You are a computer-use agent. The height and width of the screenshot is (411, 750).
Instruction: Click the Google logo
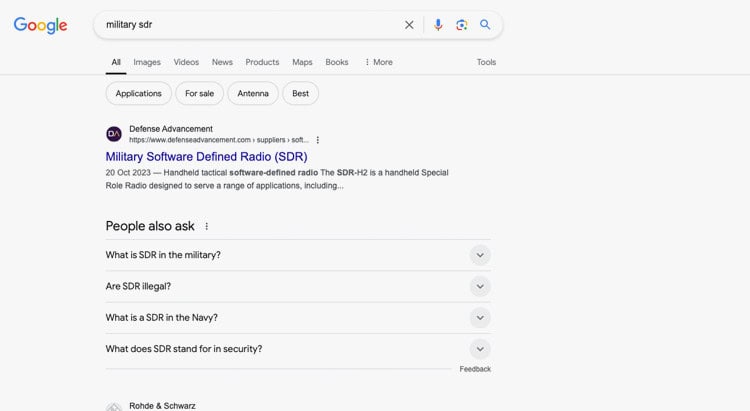(x=40, y=25)
